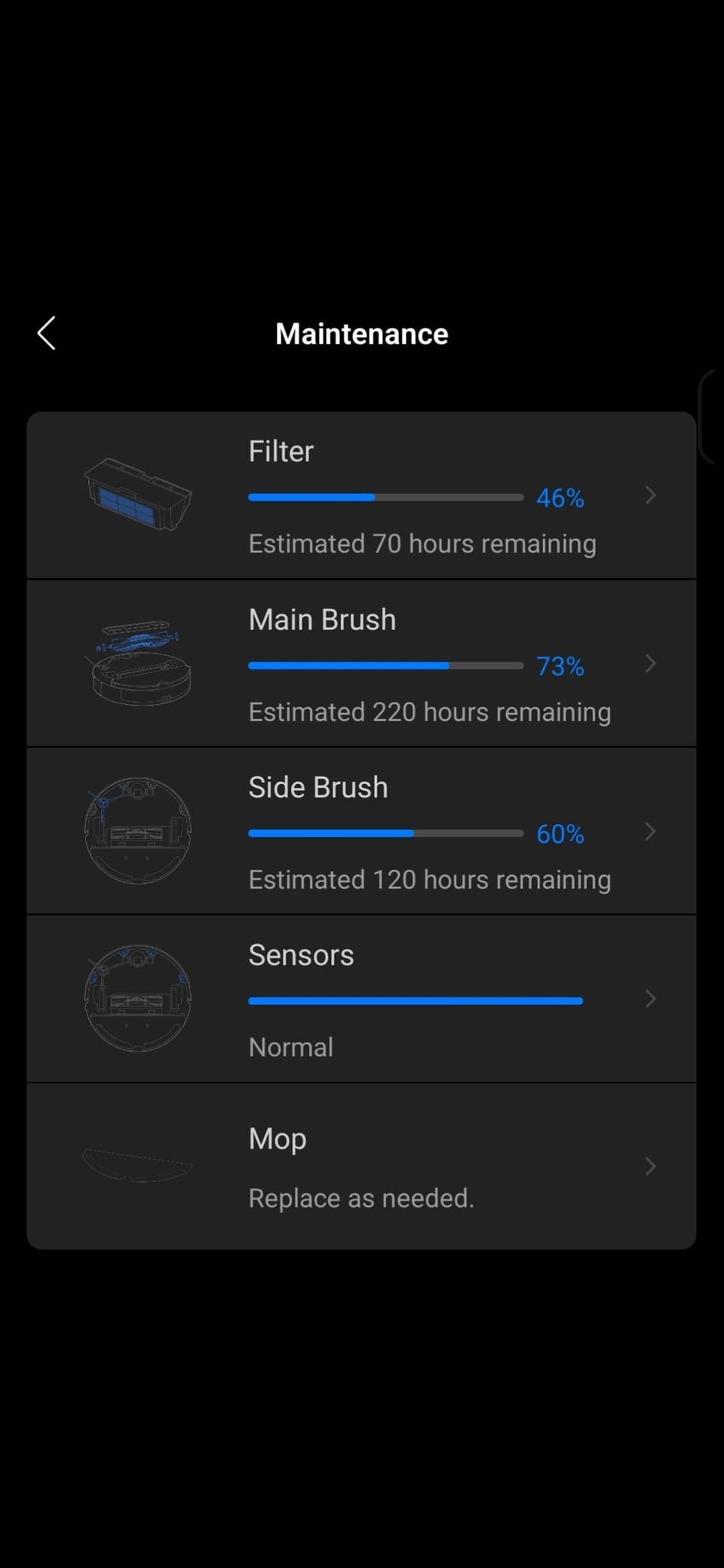
Task: Open Mop row chevron arrow
Action: click(650, 1167)
